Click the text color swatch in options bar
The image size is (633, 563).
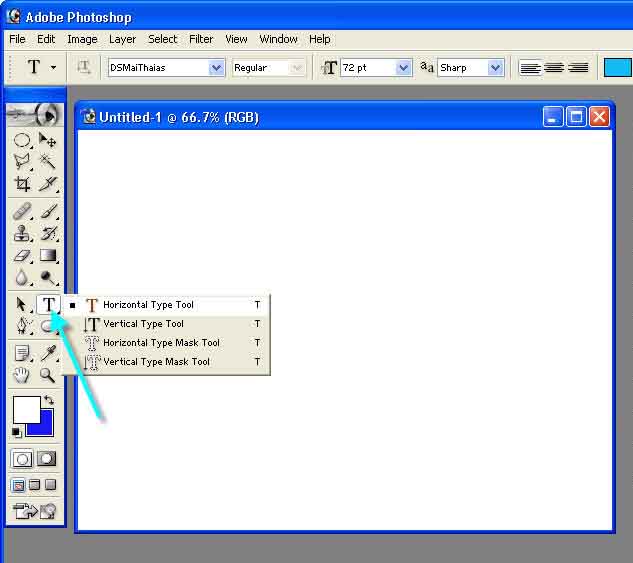click(x=618, y=67)
